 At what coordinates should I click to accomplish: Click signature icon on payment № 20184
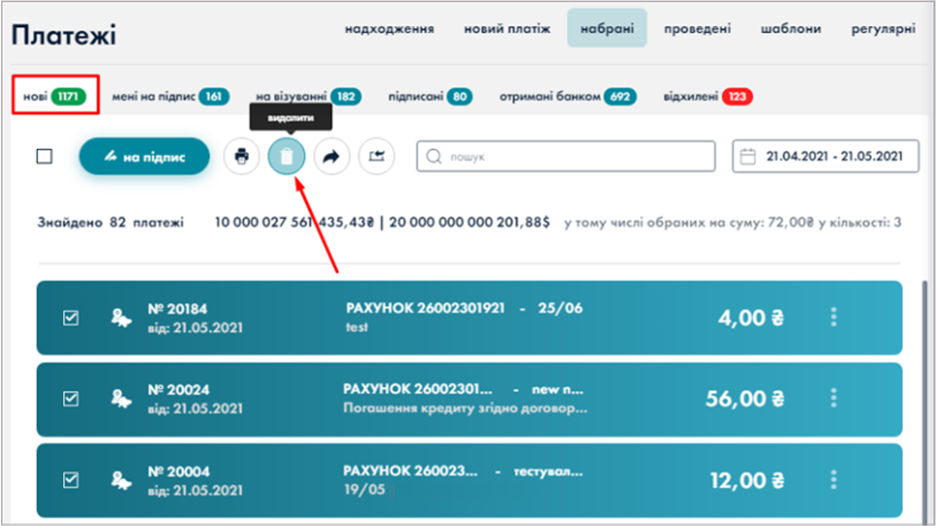point(121,318)
